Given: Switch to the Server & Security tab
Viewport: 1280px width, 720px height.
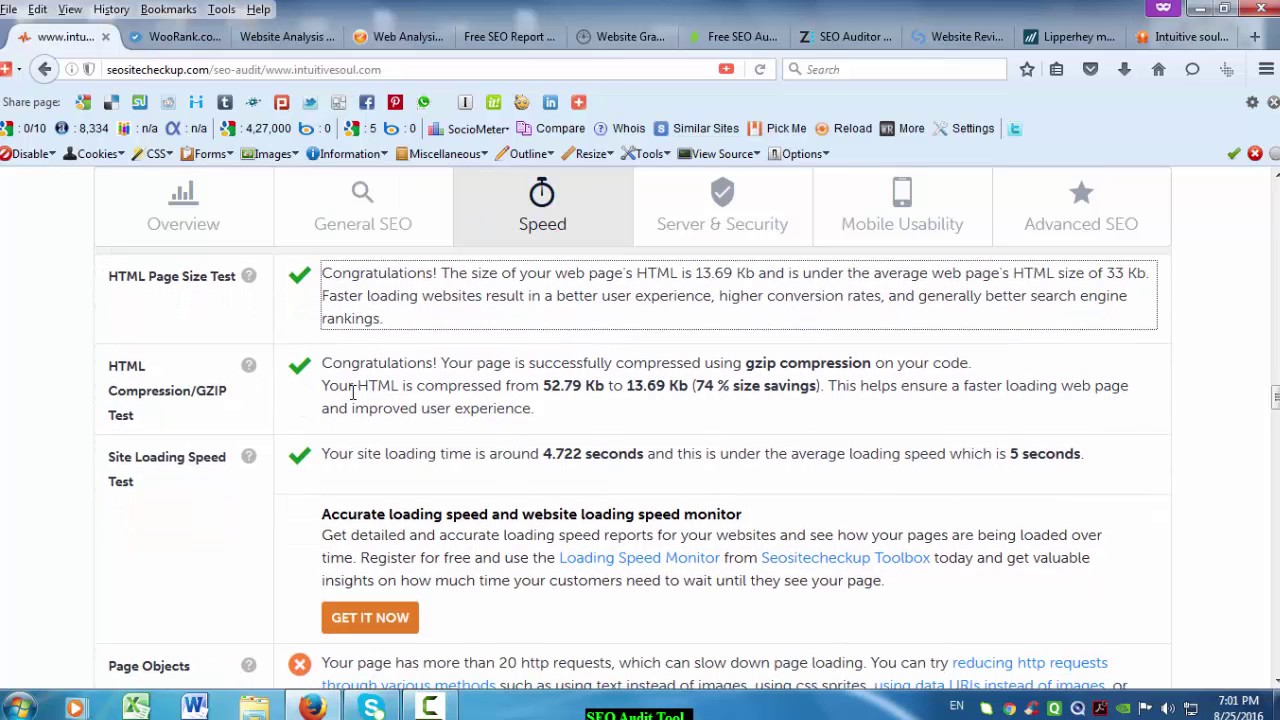Looking at the screenshot, I should pyautogui.click(x=722, y=207).
